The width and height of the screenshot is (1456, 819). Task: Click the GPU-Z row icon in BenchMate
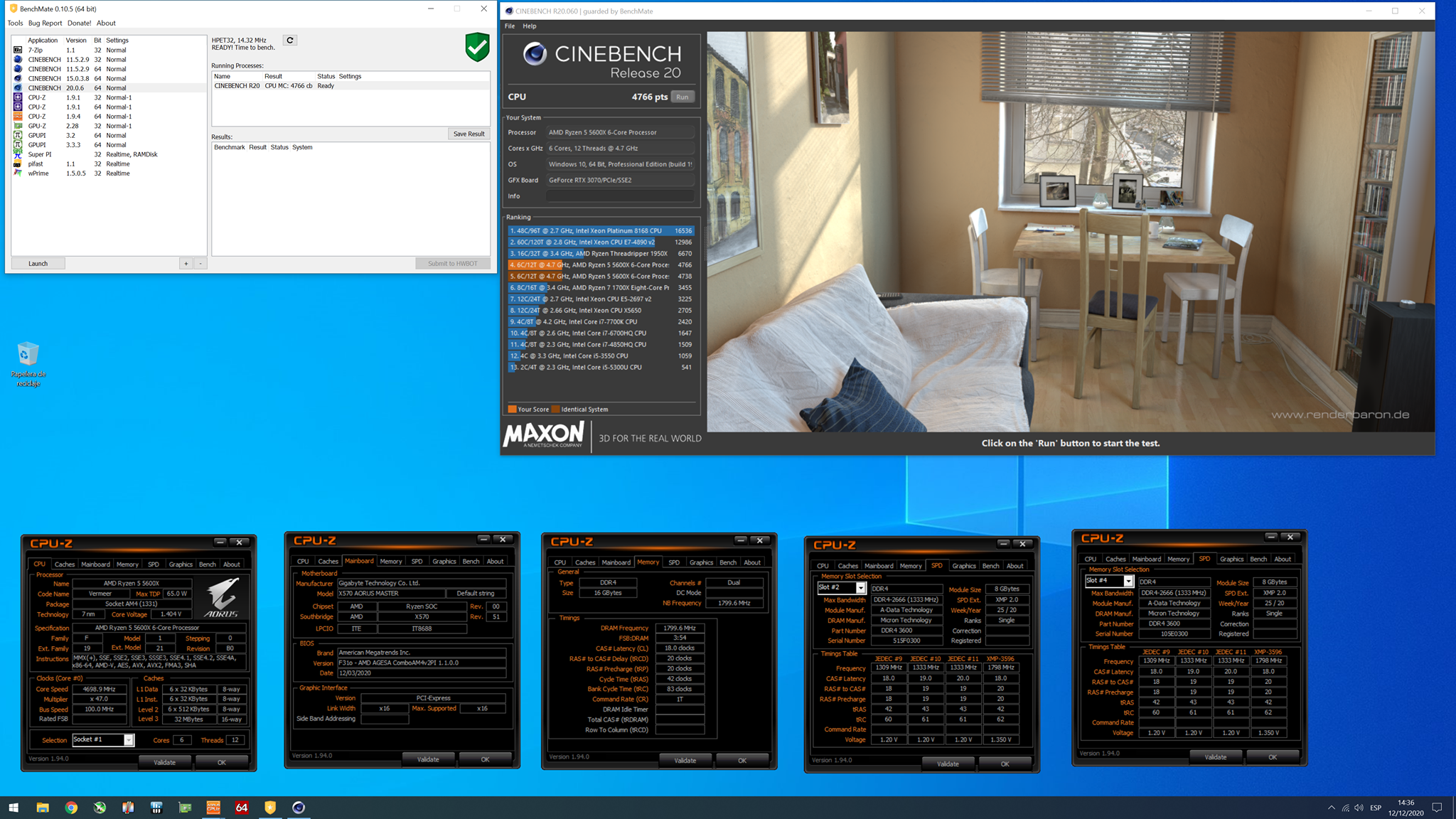18,126
